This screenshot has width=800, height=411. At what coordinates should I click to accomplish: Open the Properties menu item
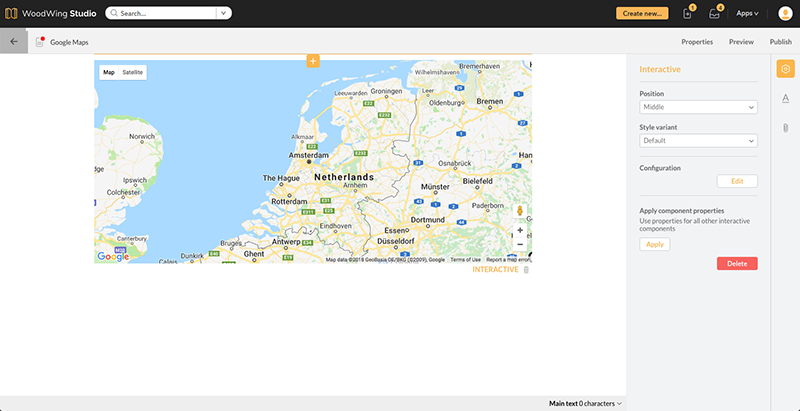tap(697, 42)
